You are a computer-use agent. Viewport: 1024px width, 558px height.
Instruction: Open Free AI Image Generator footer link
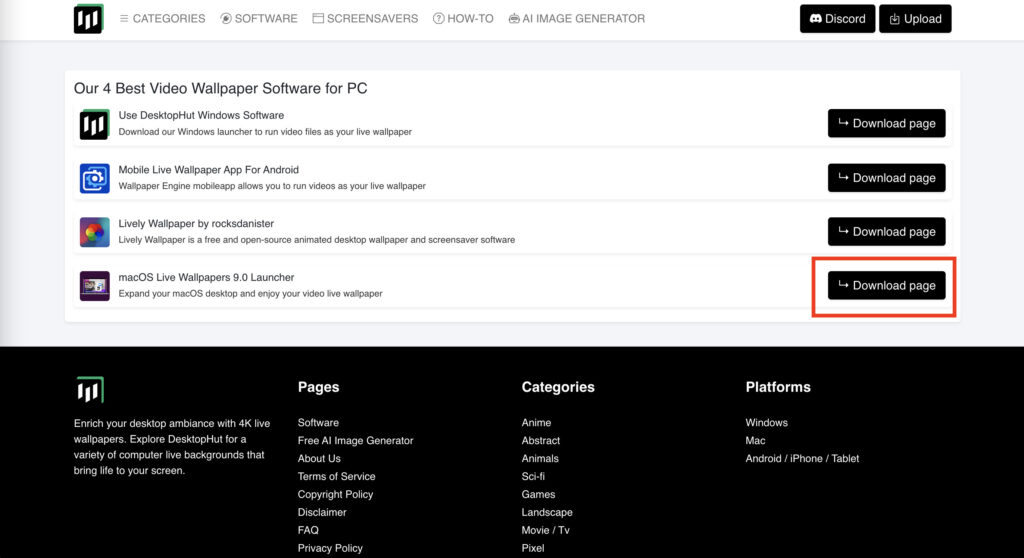tap(355, 440)
